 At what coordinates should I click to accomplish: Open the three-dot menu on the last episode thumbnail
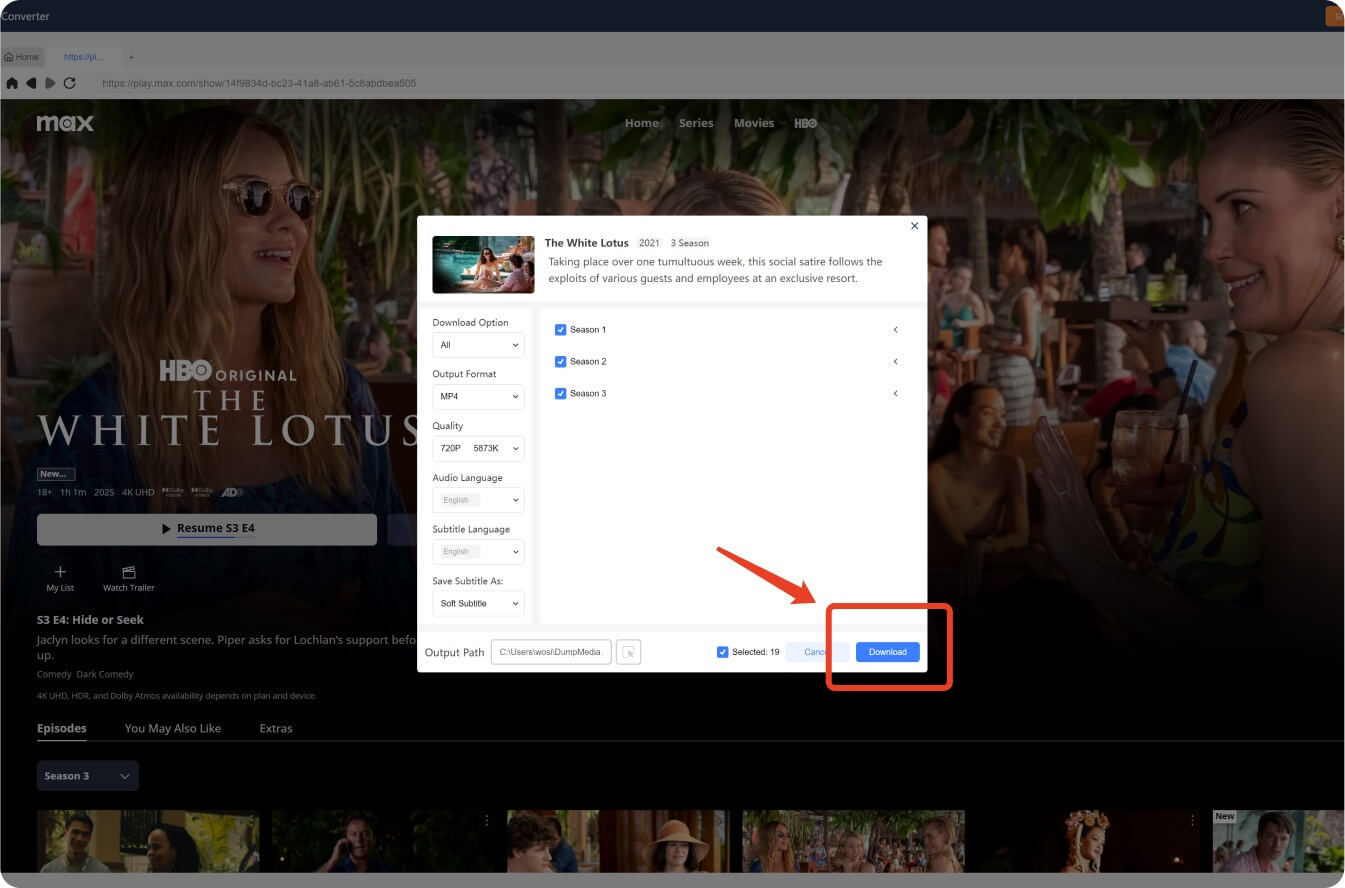pos(1192,820)
